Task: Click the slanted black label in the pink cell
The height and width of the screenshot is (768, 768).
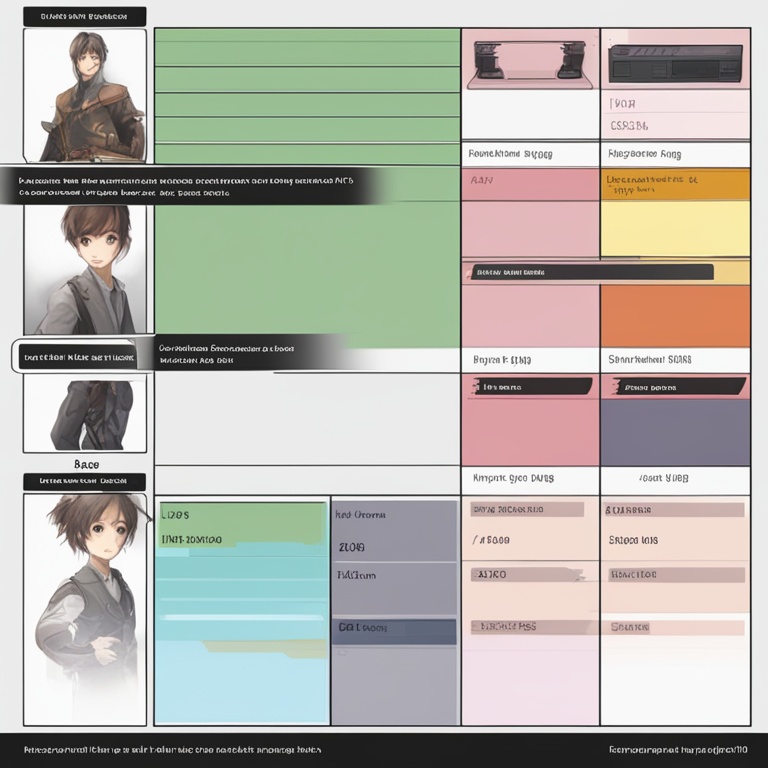Action: click(x=533, y=386)
